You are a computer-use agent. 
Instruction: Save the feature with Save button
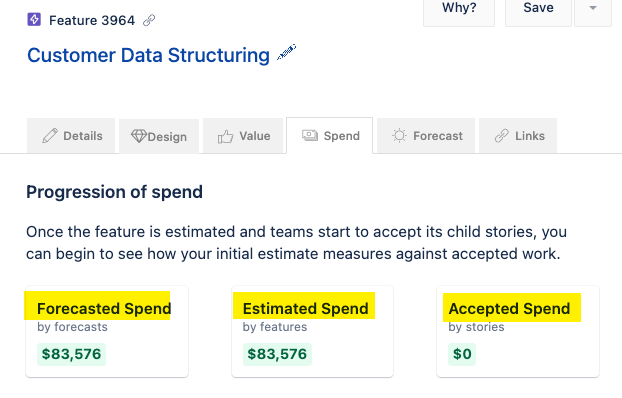538,9
